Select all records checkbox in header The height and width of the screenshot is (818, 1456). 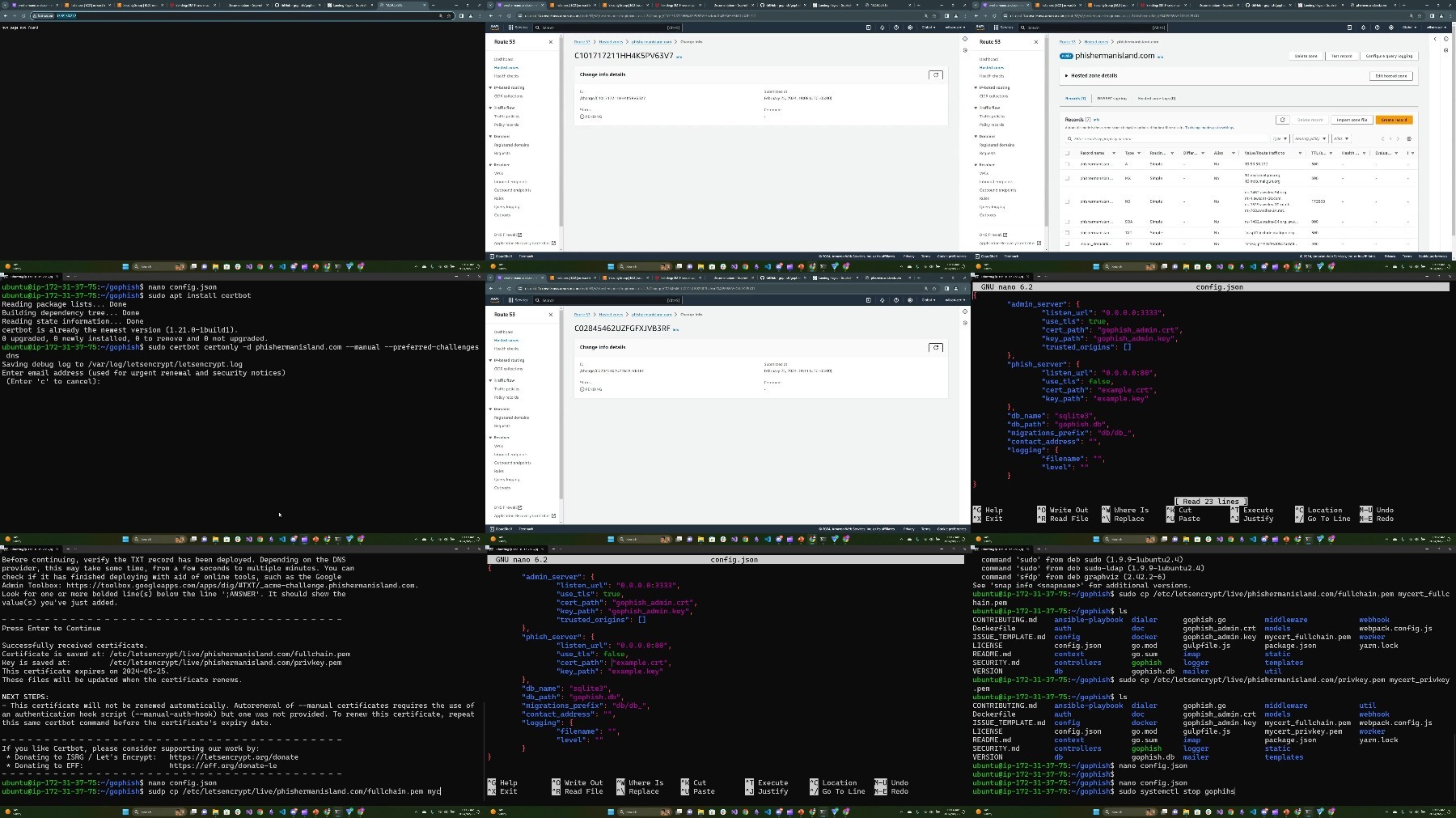[1067, 153]
